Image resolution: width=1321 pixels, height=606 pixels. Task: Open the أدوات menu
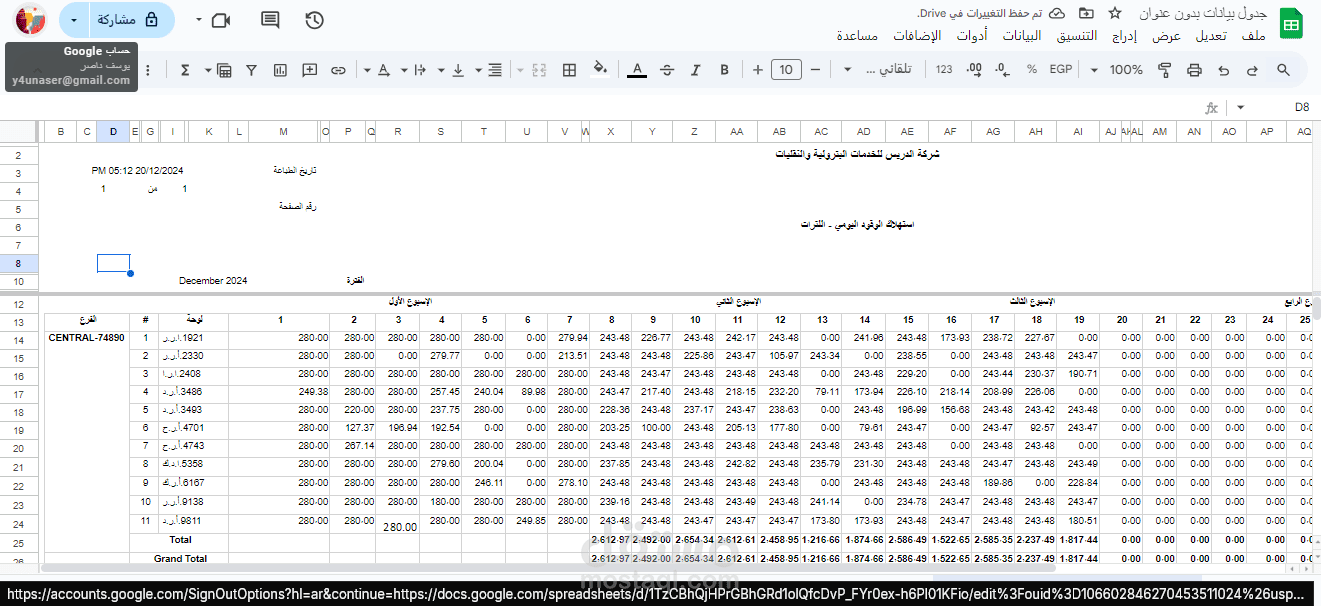972,36
